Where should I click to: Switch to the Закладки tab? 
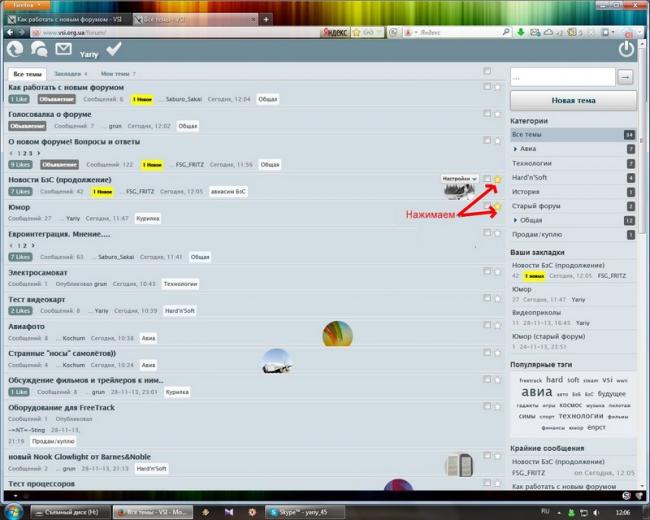click(x=69, y=74)
